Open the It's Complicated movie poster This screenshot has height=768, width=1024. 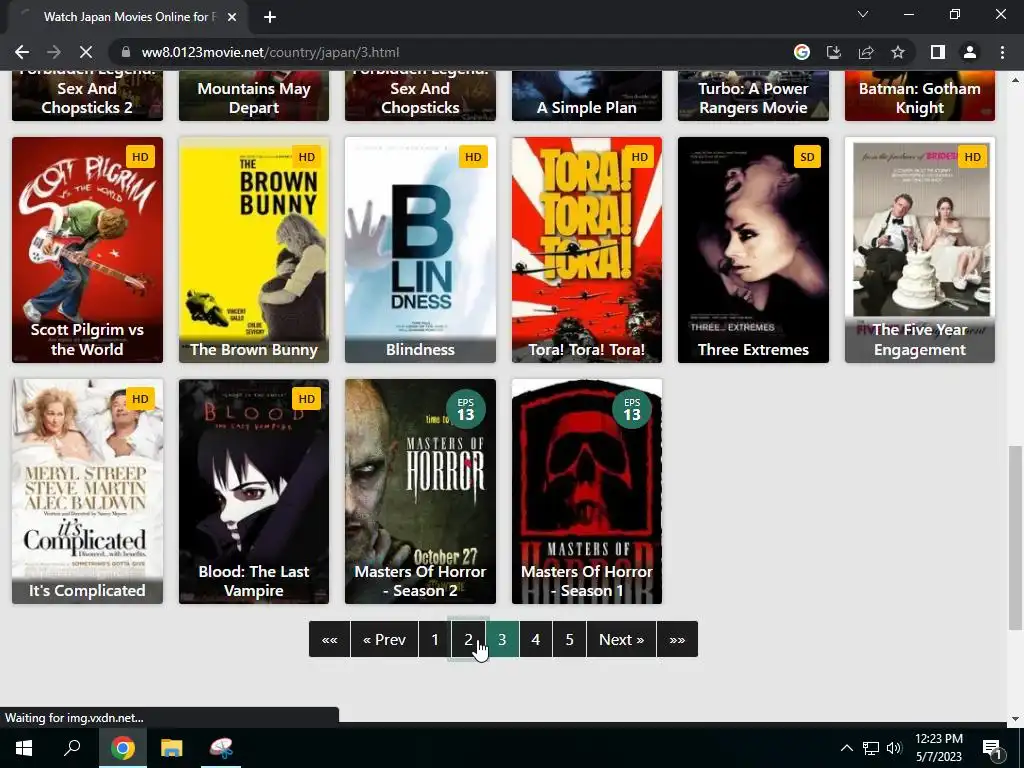88,491
